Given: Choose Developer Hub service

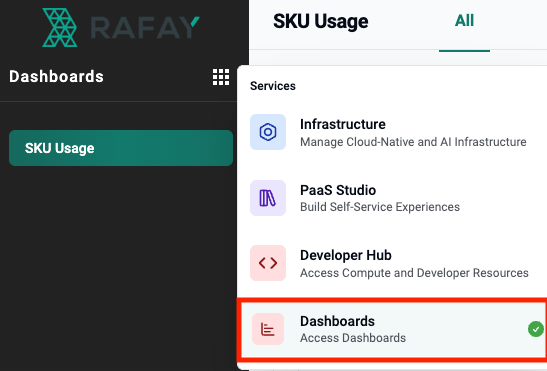Looking at the screenshot, I should click(x=392, y=263).
